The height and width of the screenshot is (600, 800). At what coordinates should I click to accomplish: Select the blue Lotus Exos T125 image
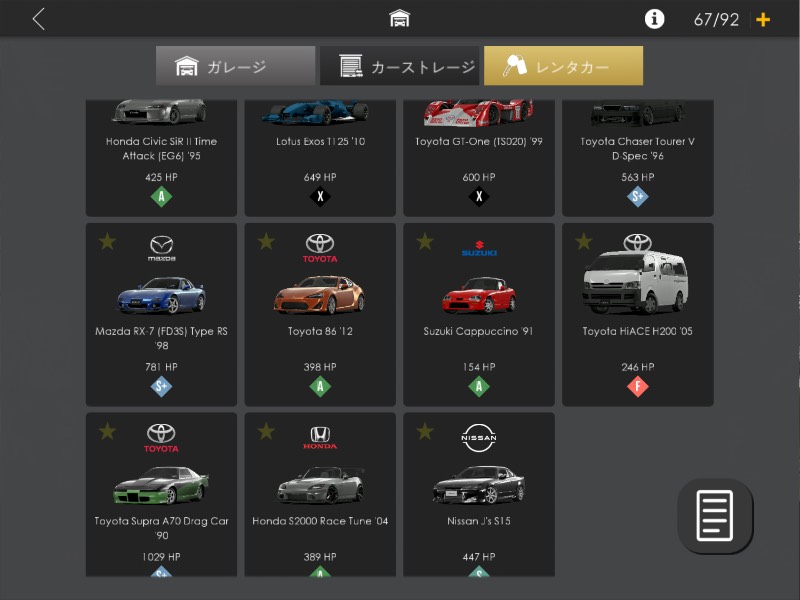(x=315, y=112)
